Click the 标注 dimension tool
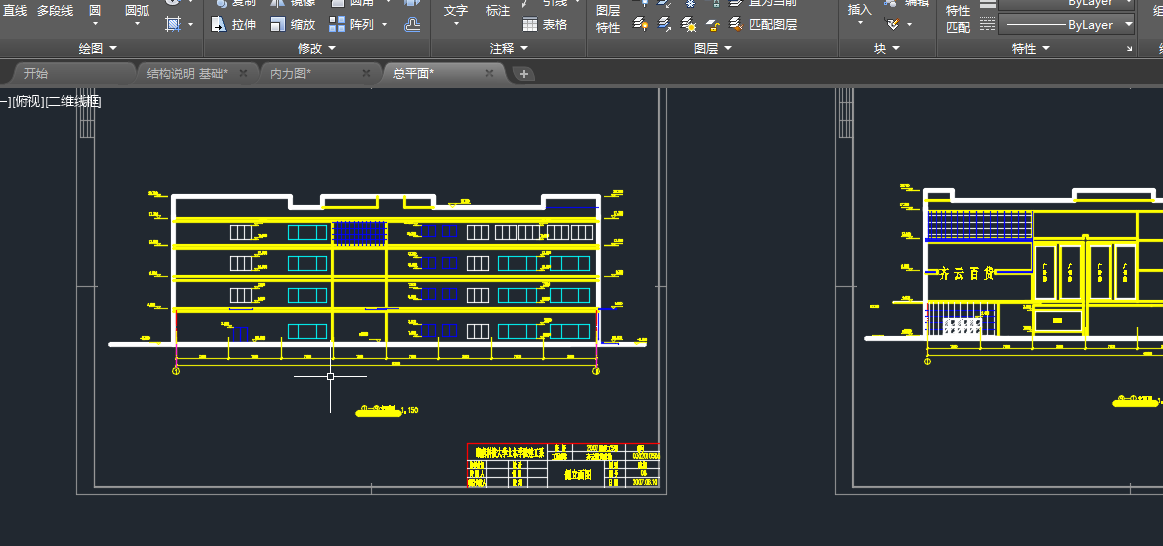The width and height of the screenshot is (1163, 546). [x=498, y=11]
